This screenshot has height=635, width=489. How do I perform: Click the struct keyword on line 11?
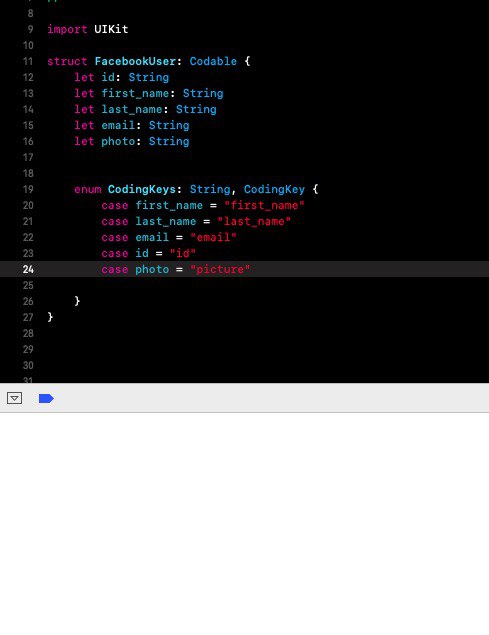click(67, 61)
